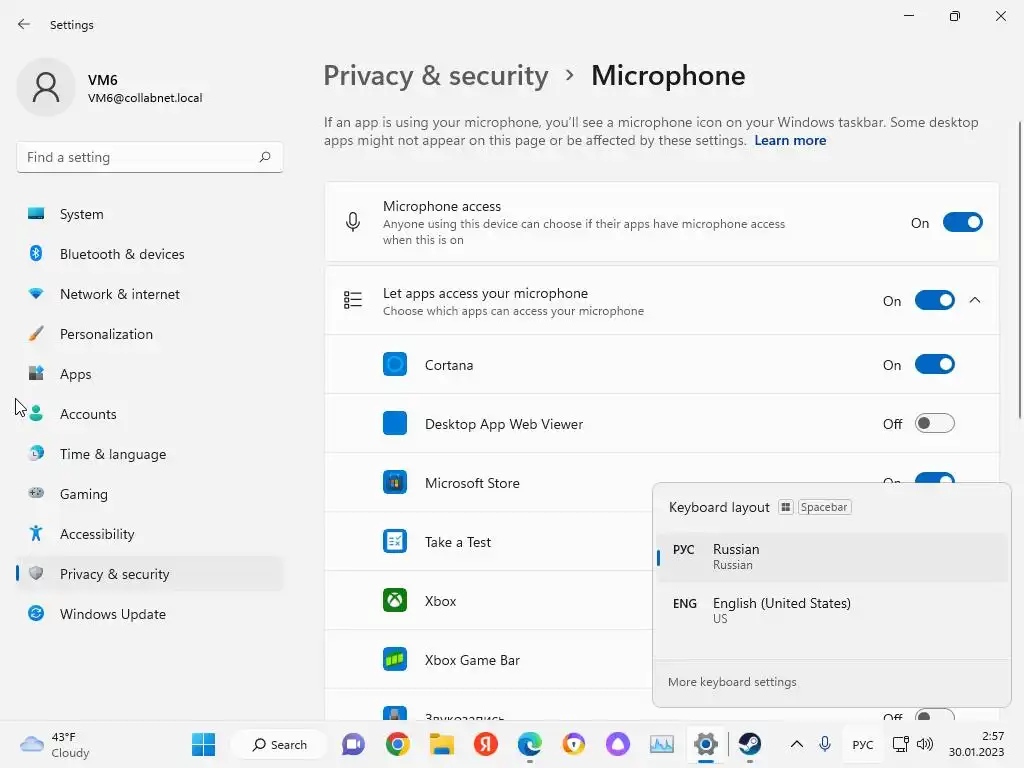Collapse the Let apps access microphone list
Image resolution: width=1024 pixels, height=768 pixels.
[x=975, y=300]
